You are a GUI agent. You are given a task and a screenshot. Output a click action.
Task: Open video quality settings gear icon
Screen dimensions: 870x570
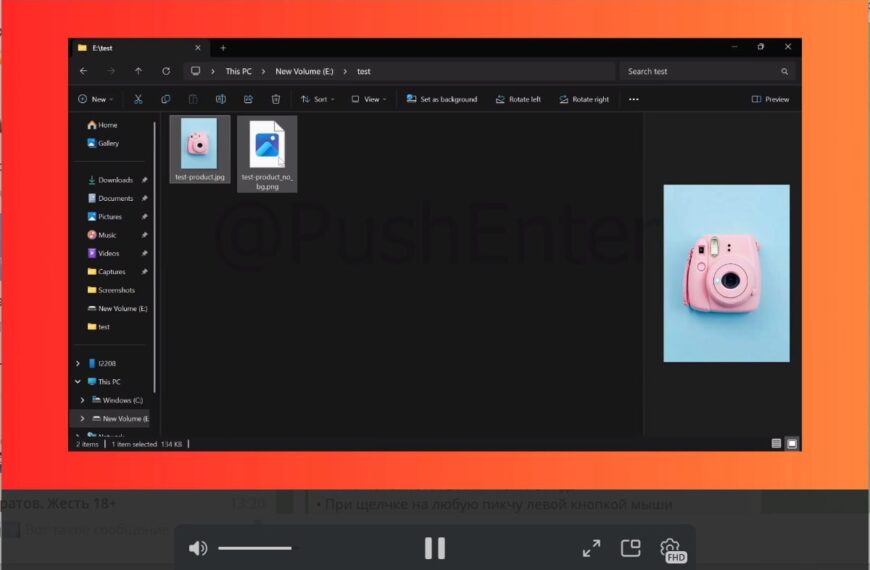point(671,548)
